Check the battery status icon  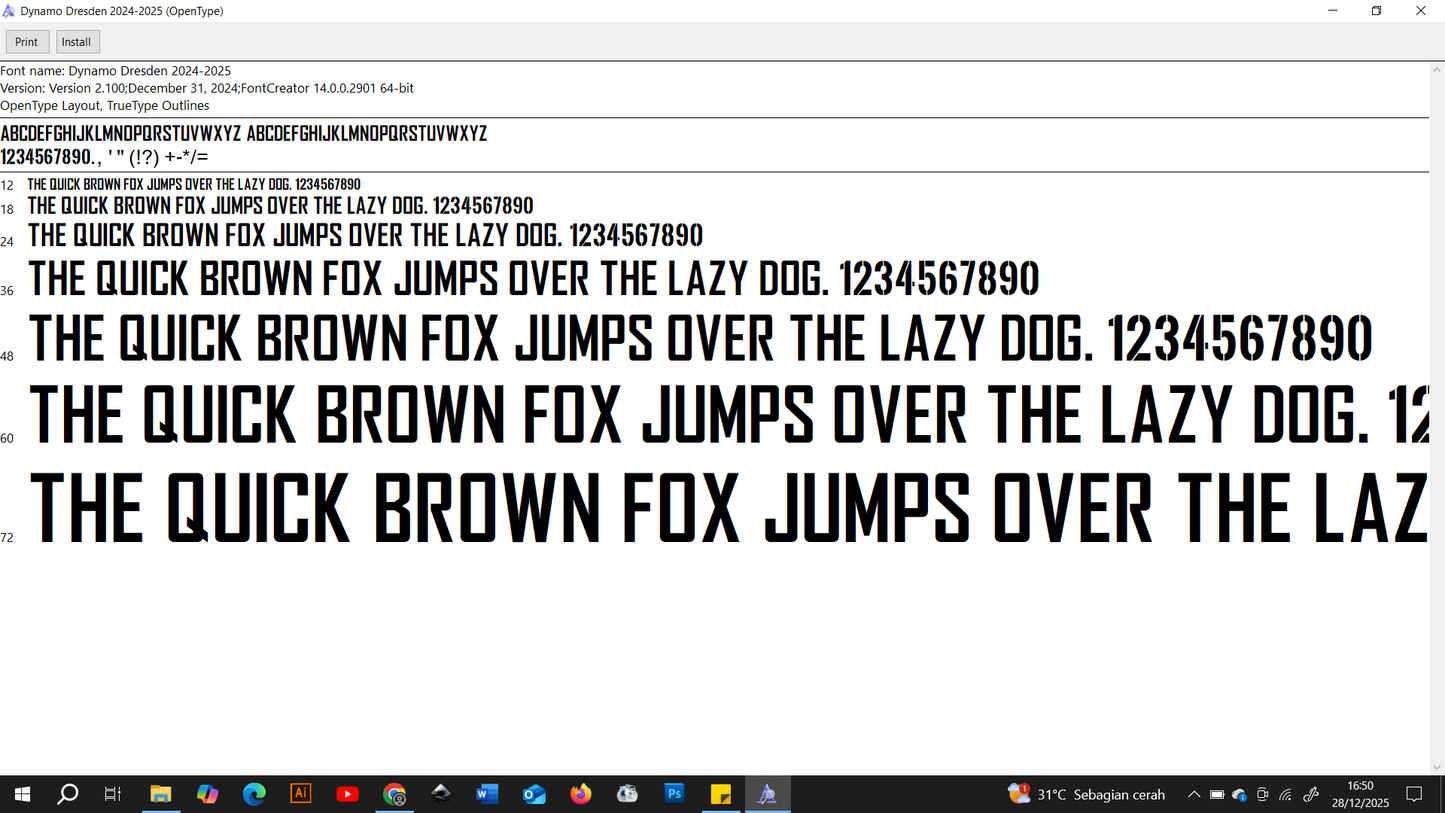coord(1217,795)
